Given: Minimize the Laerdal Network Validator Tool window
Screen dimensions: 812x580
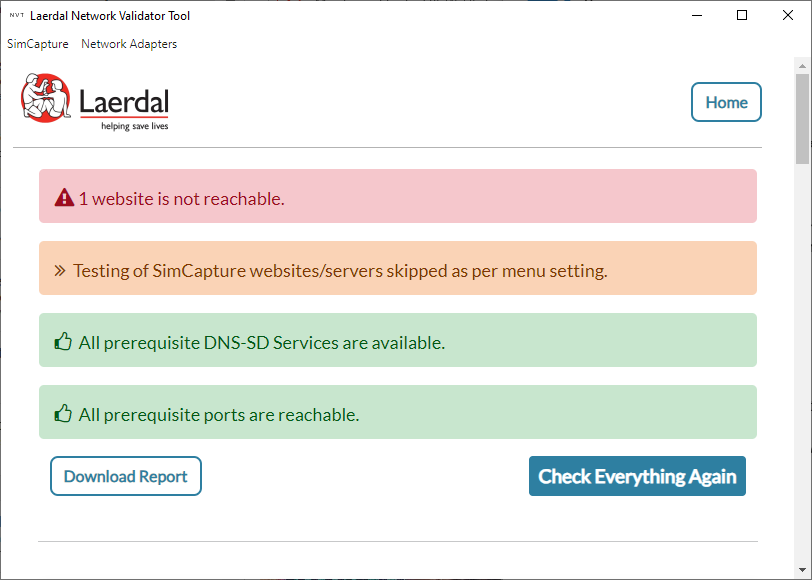Looking at the screenshot, I should click(x=697, y=15).
